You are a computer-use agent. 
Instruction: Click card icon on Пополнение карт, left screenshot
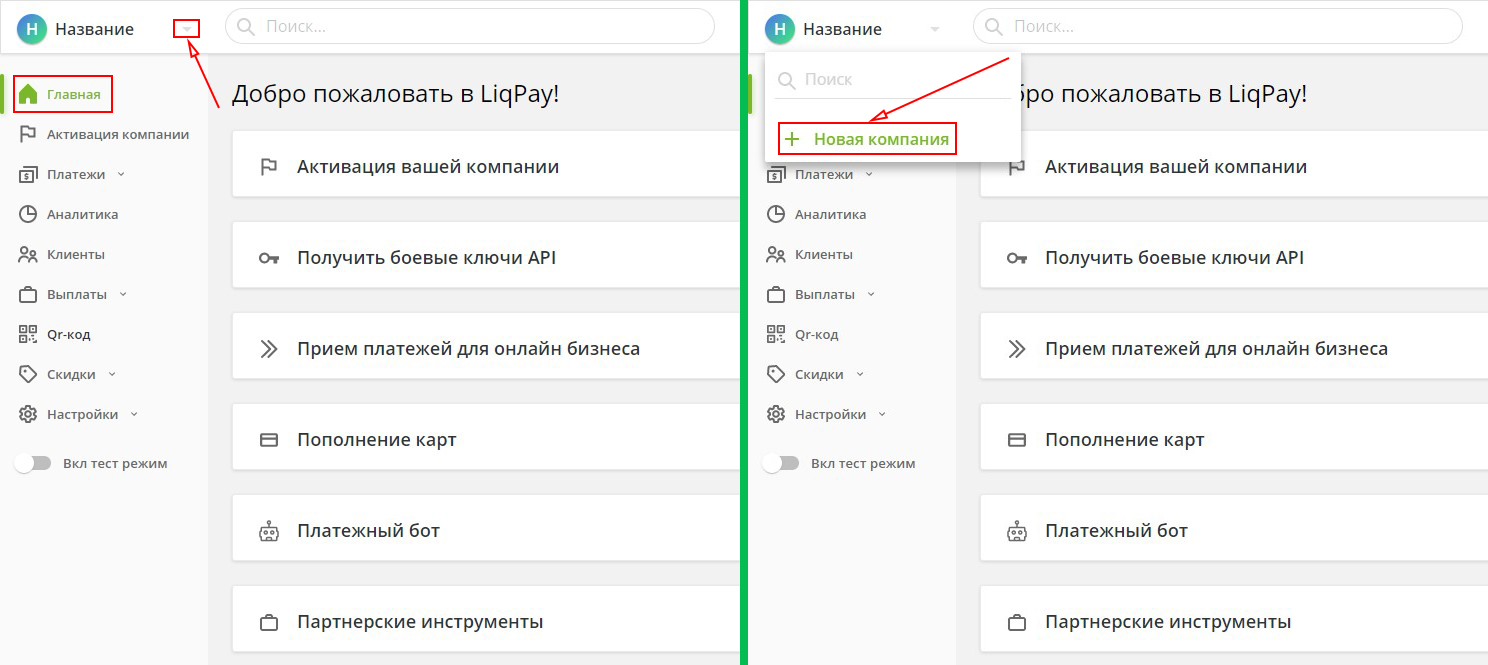(268, 440)
